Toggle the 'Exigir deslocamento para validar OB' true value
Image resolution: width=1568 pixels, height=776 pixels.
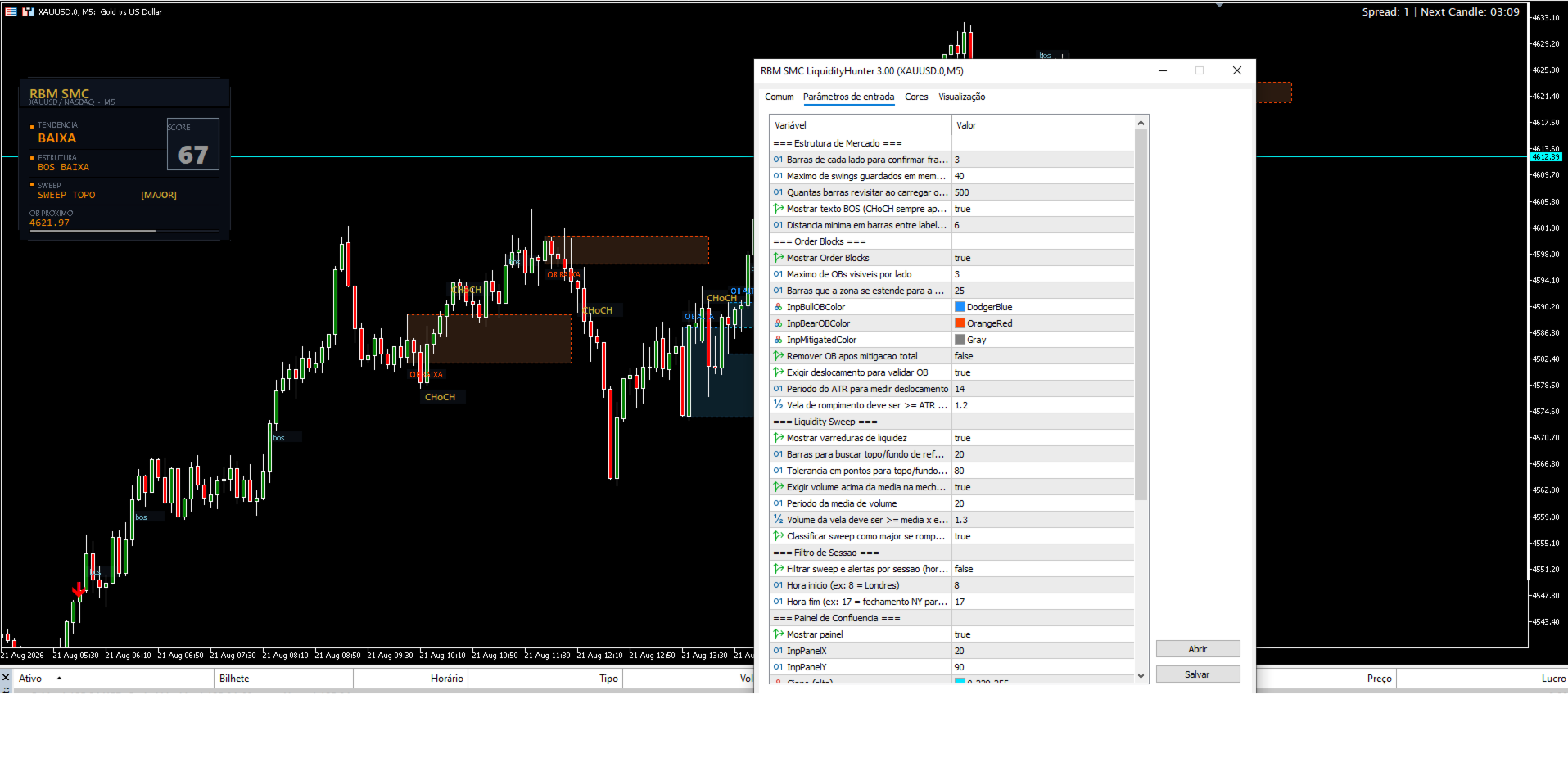(1043, 372)
